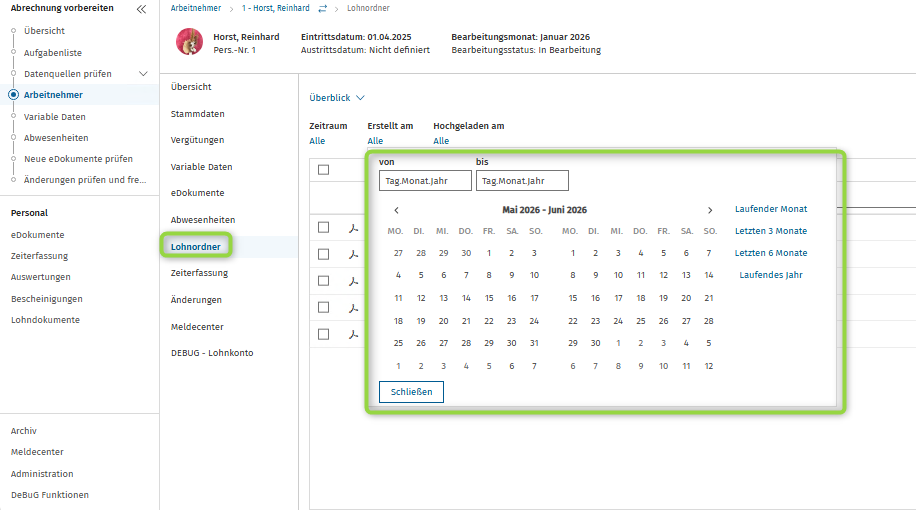Open the fifth PDF document icon
Viewport: 916px width, 510px height.
click(353, 334)
